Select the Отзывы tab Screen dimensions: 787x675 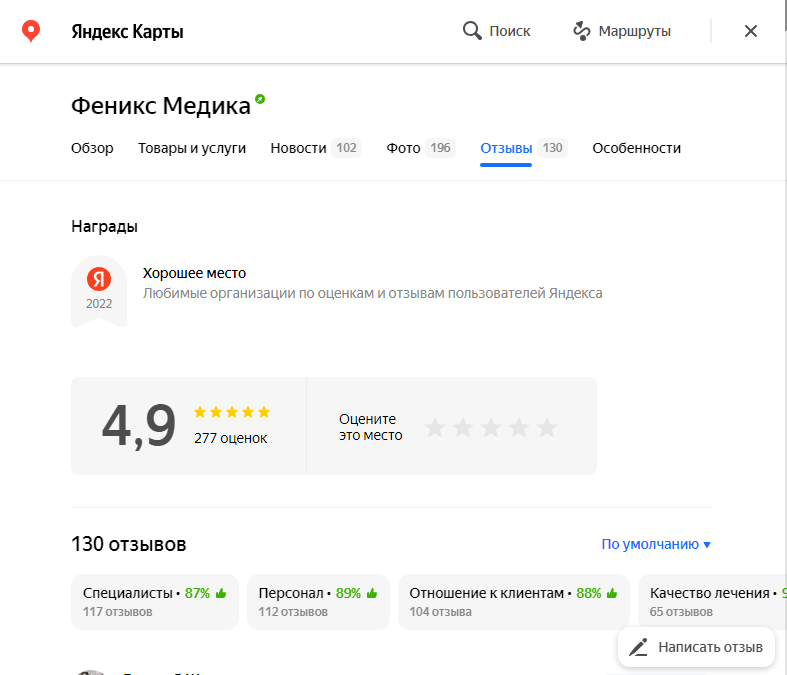point(523,148)
